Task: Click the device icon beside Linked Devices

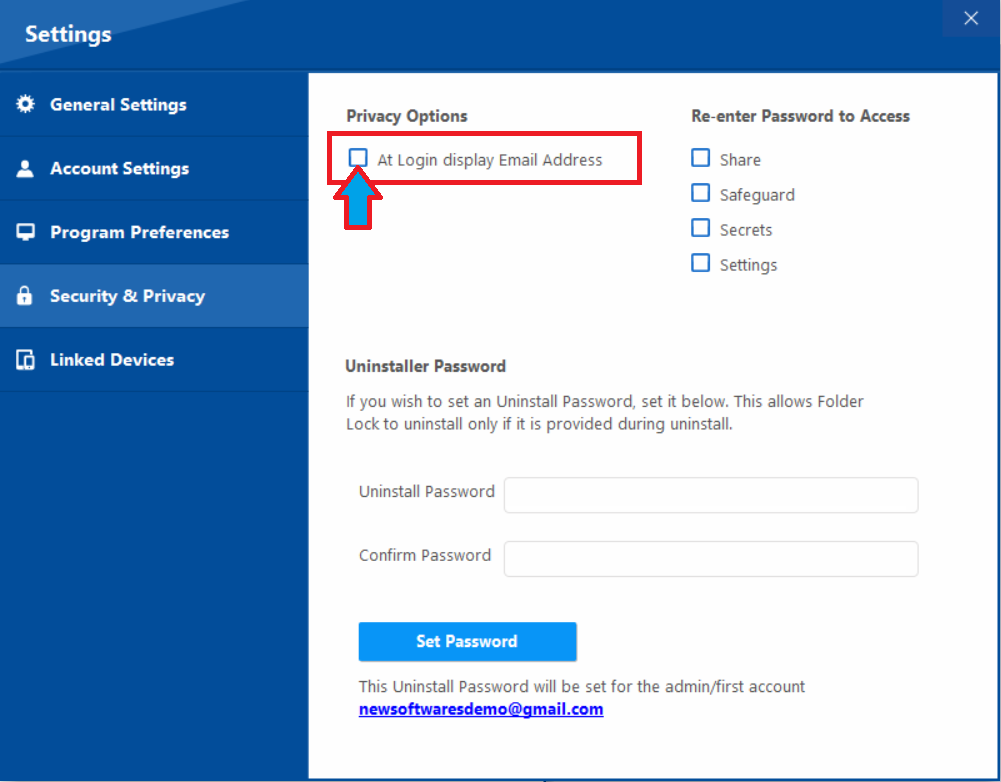Action: 24,359
